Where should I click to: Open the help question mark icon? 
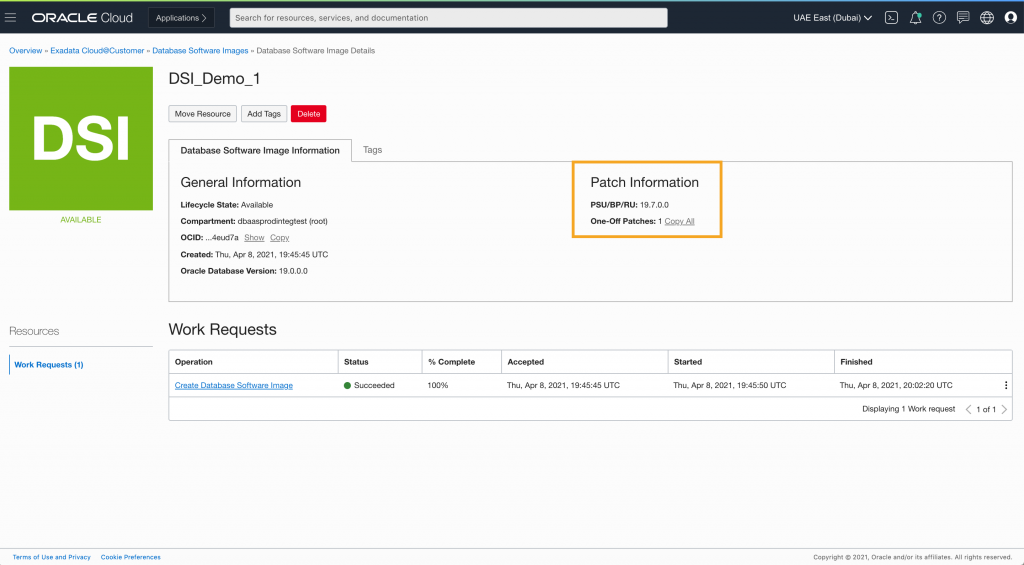pos(939,18)
